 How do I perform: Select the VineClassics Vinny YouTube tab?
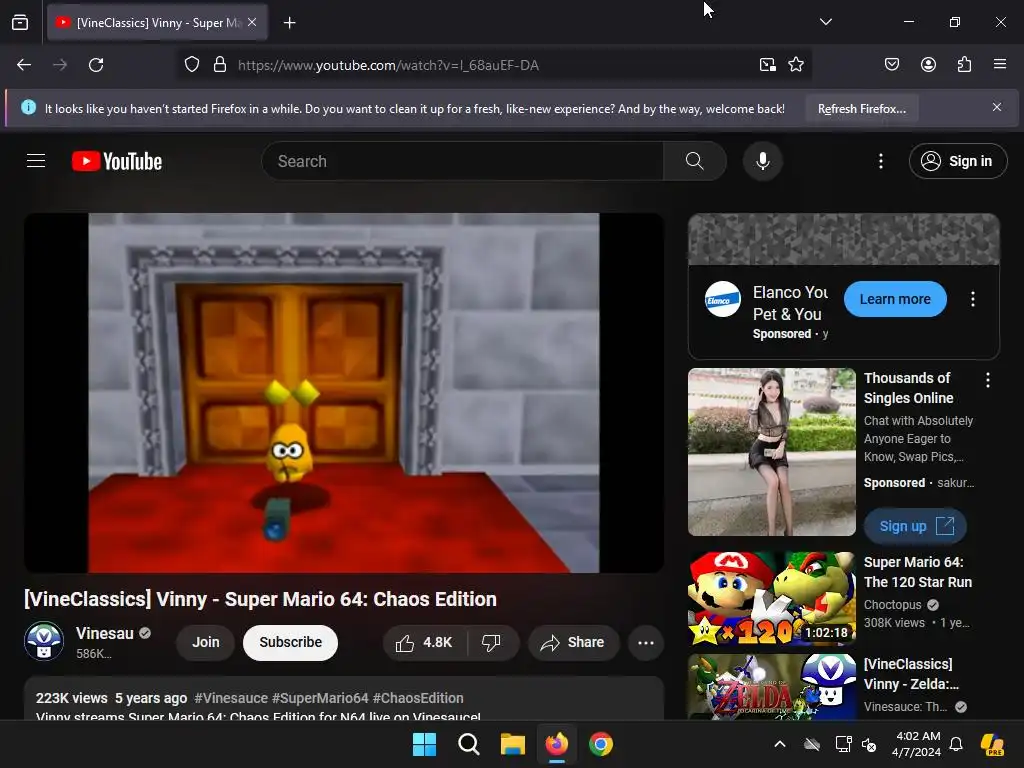coord(157,22)
